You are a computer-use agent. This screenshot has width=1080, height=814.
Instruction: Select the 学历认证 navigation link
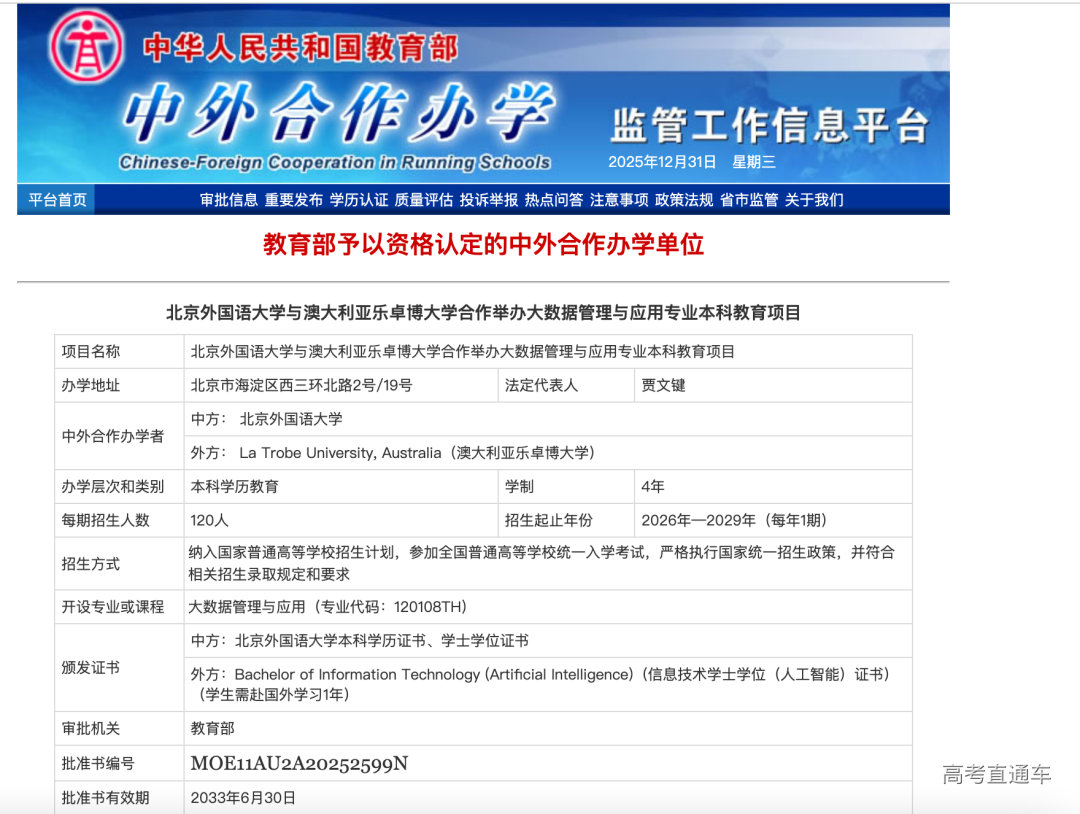359,200
